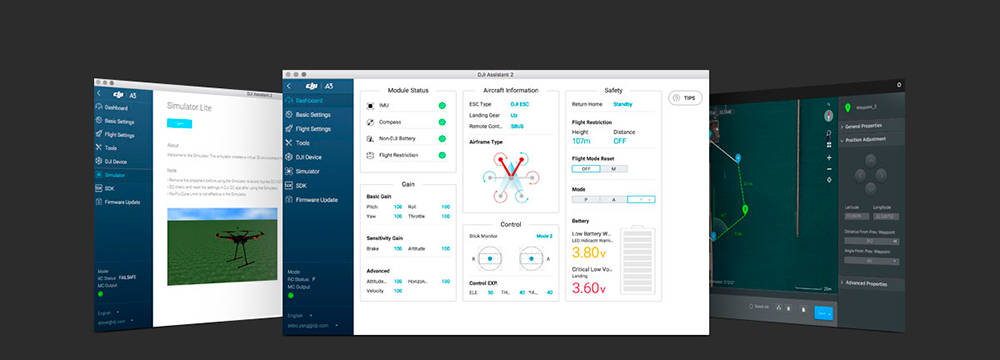Click the green waypoint marker on map

tap(745, 209)
